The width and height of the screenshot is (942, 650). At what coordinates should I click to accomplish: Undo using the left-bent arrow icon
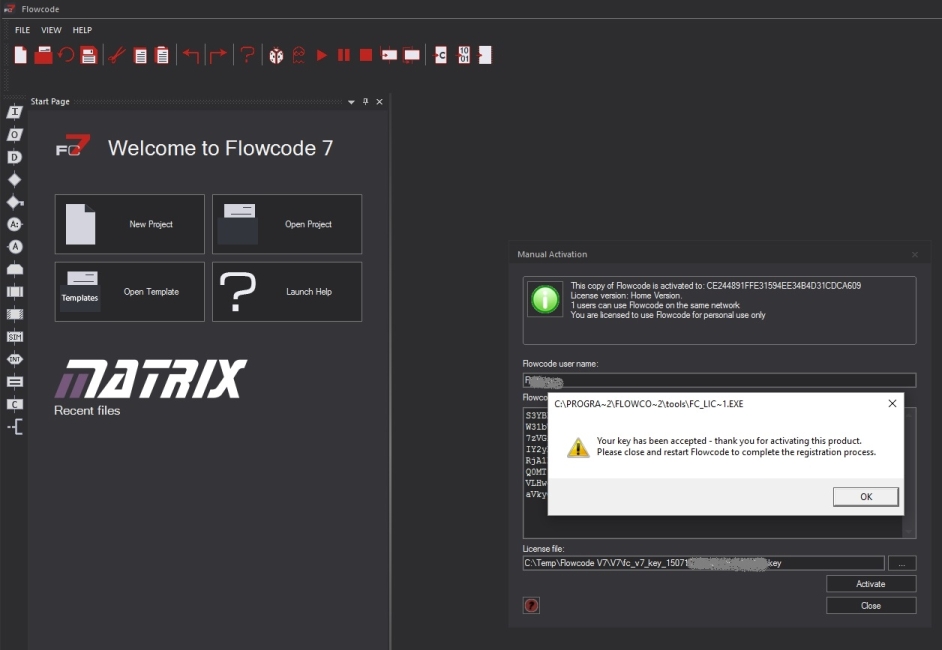coord(191,55)
